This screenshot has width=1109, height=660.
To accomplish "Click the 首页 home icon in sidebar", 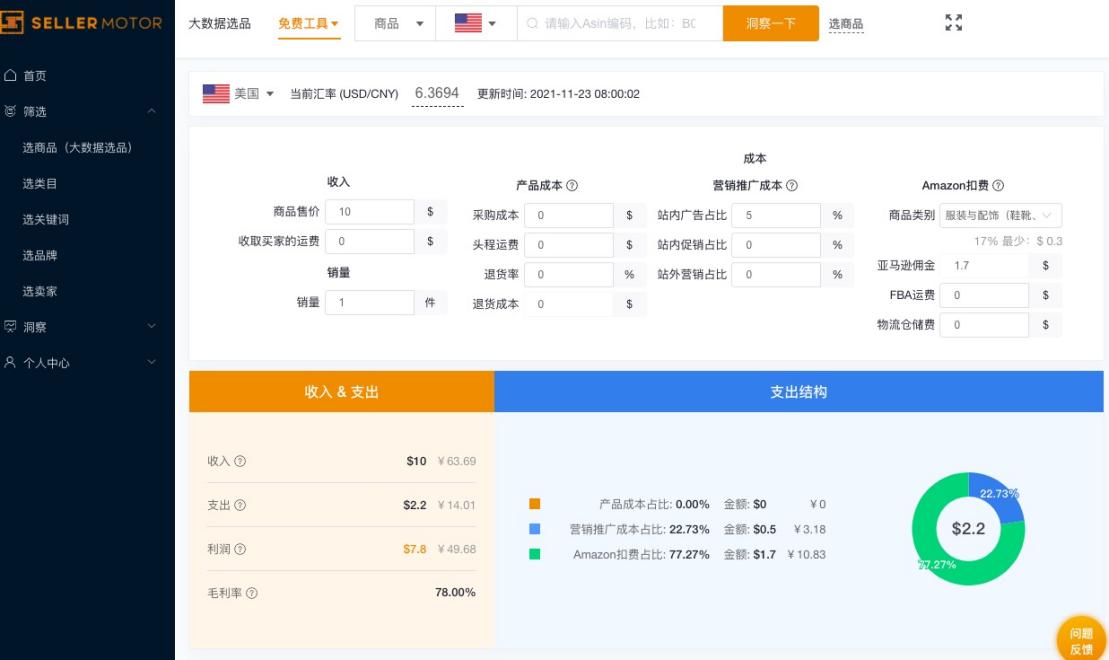I will [x=11, y=76].
